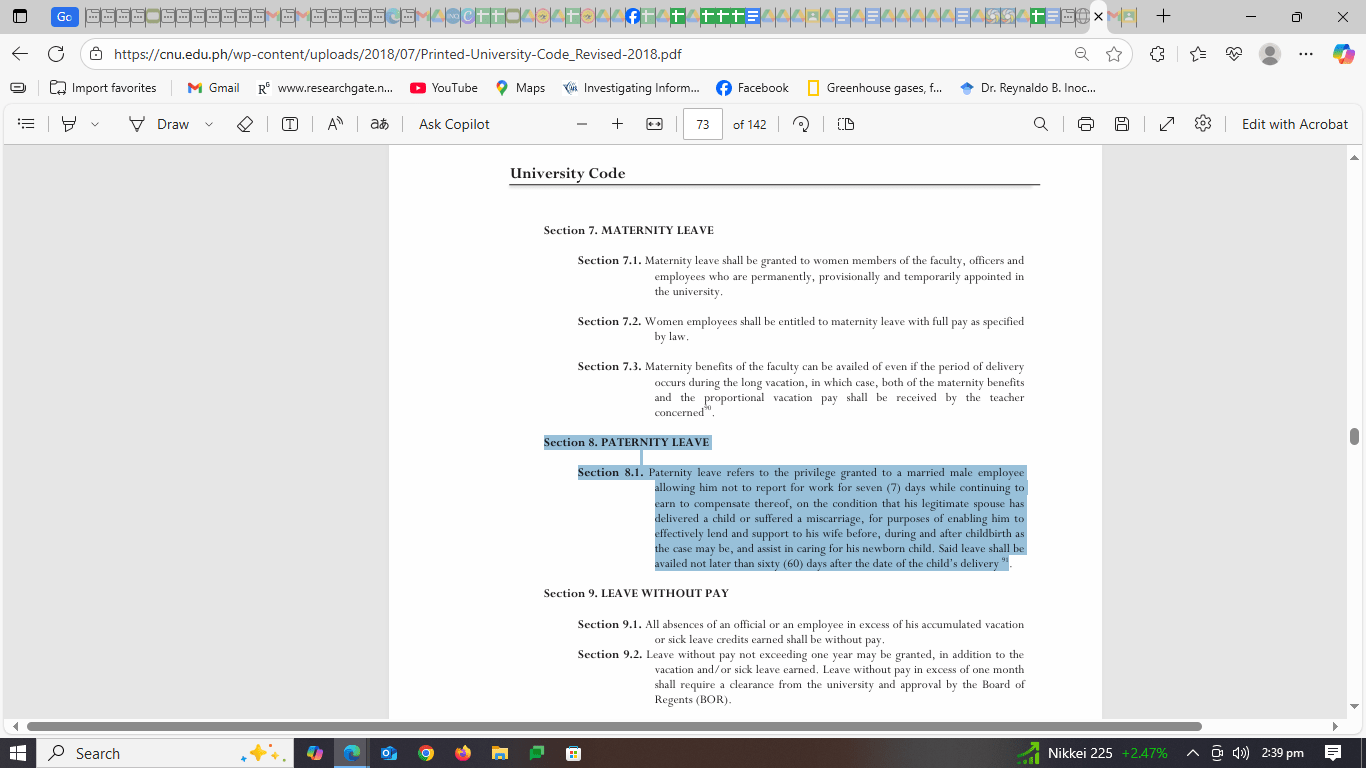The height and width of the screenshot is (768, 1366).
Task: Toggle fit to width view
Action: pos(654,124)
